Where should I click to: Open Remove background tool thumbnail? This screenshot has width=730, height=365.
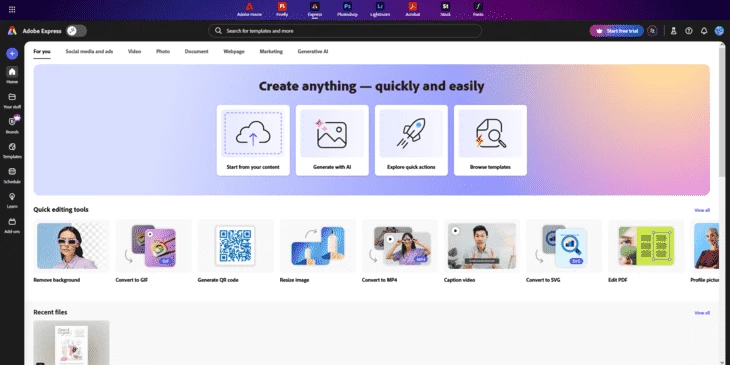pyautogui.click(x=72, y=246)
